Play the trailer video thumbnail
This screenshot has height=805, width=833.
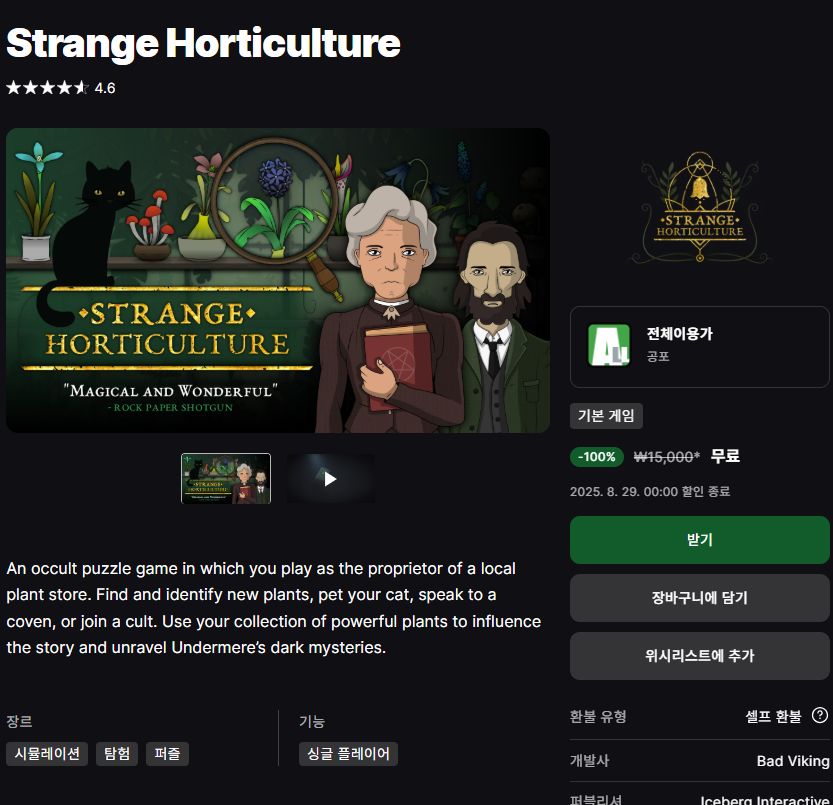330,479
